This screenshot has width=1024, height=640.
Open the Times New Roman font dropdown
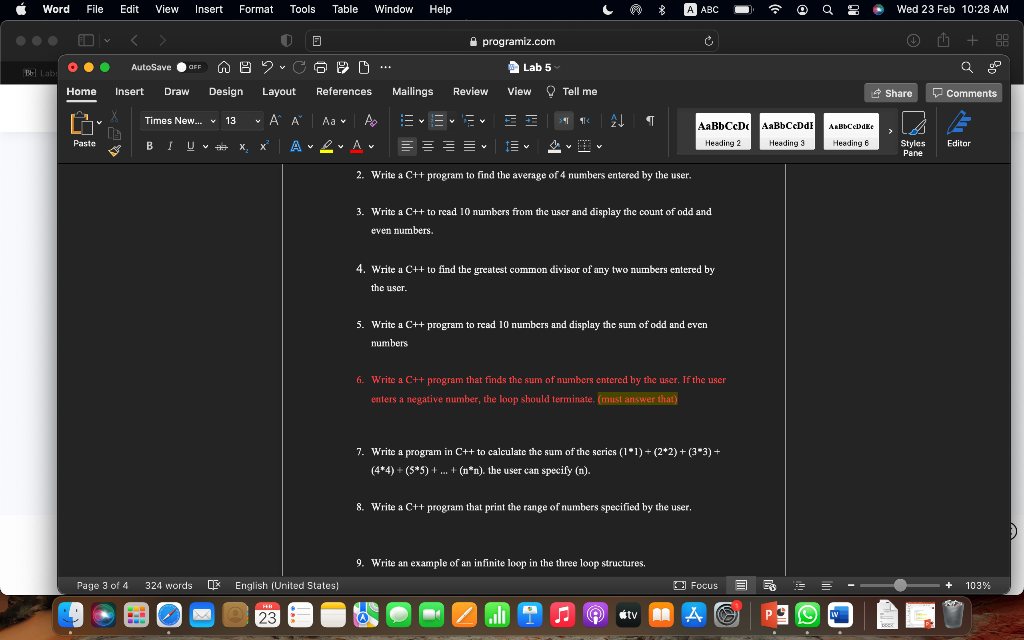point(179,120)
